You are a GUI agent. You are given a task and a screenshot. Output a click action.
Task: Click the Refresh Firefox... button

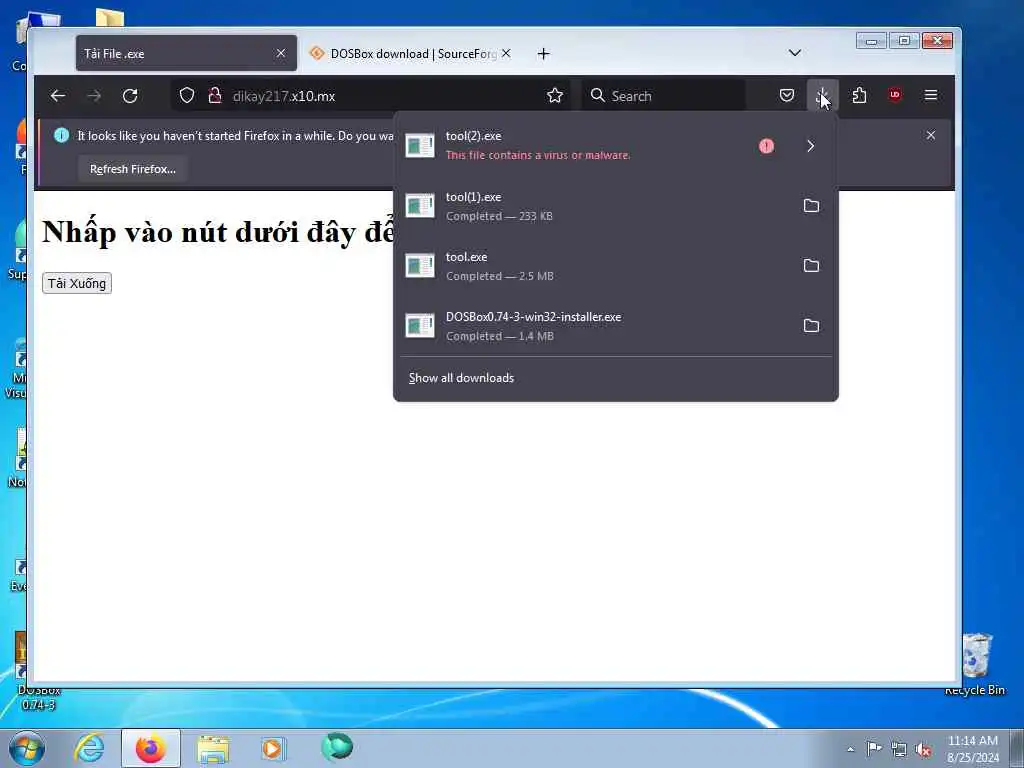tap(133, 168)
